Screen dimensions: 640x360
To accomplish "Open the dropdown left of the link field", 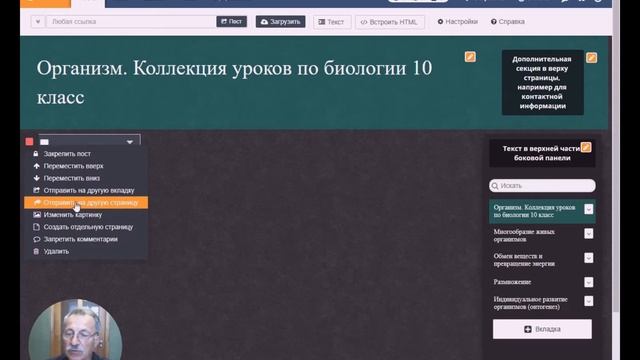I will click(x=38, y=22).
